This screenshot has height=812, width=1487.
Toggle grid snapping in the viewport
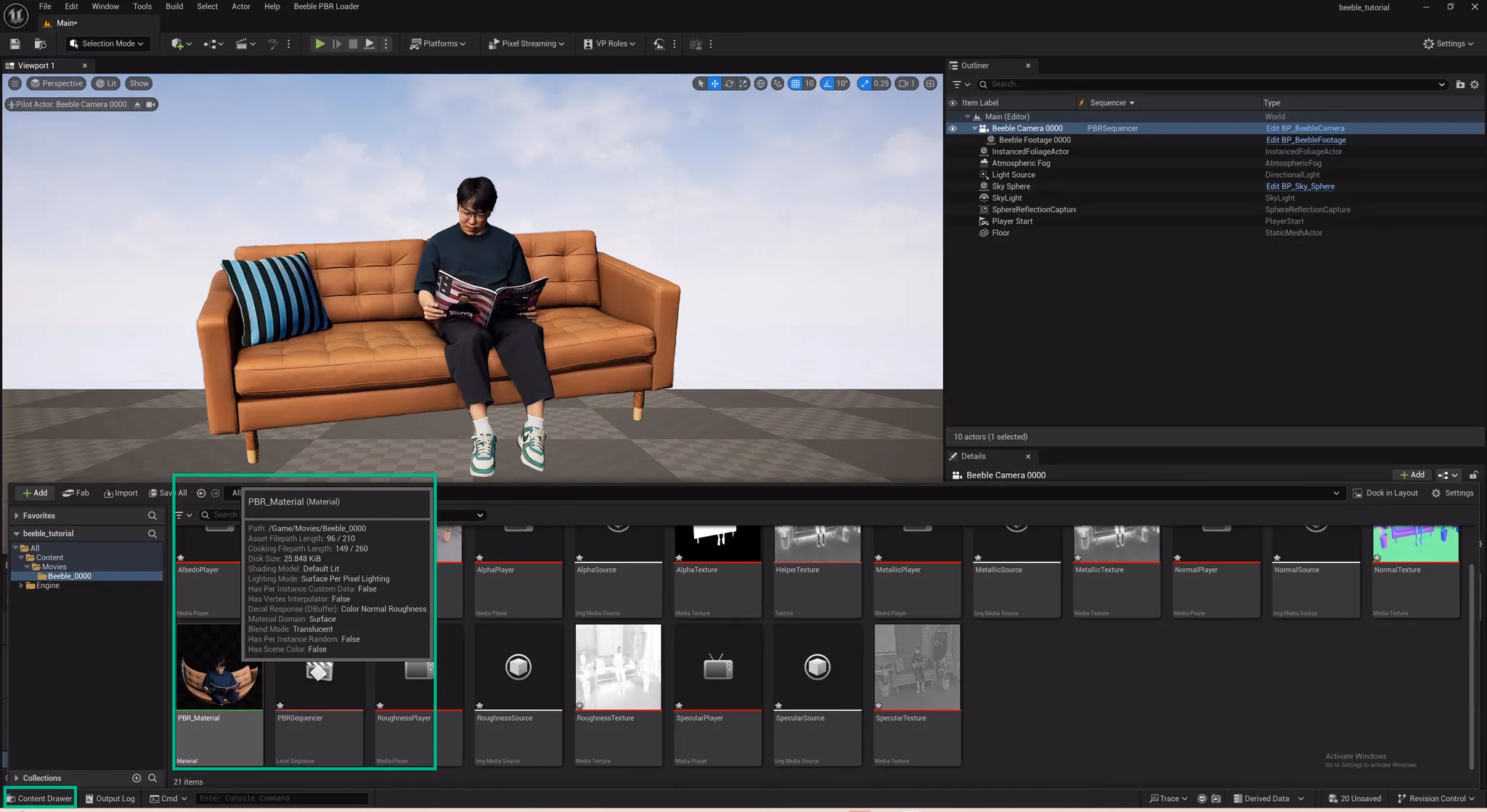pyautogui.click(x=796, y=83)
